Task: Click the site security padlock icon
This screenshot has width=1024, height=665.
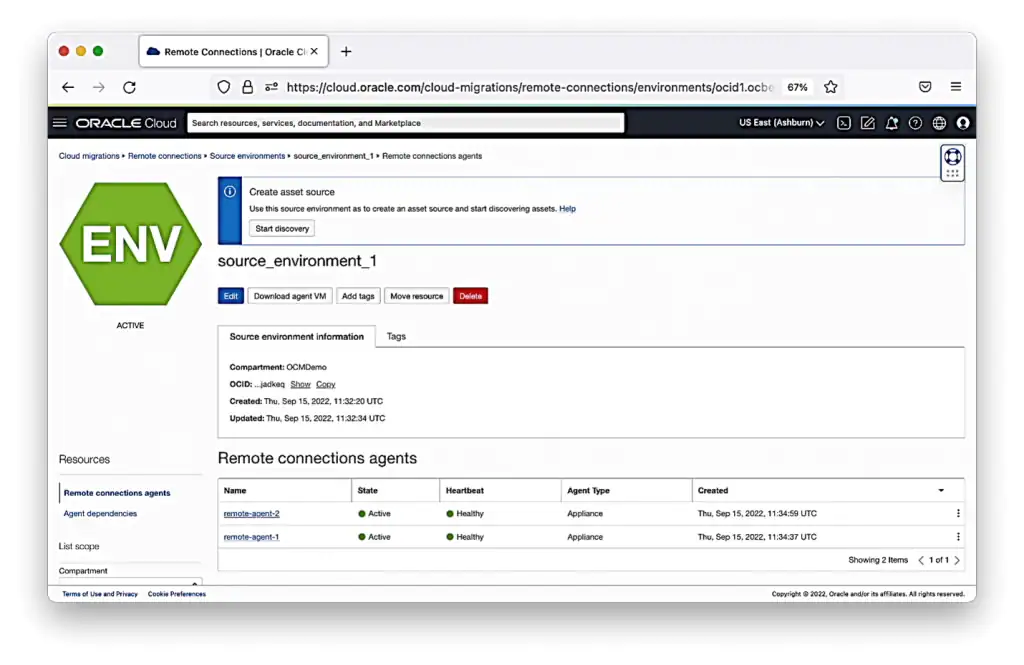Action: [248, 87]
